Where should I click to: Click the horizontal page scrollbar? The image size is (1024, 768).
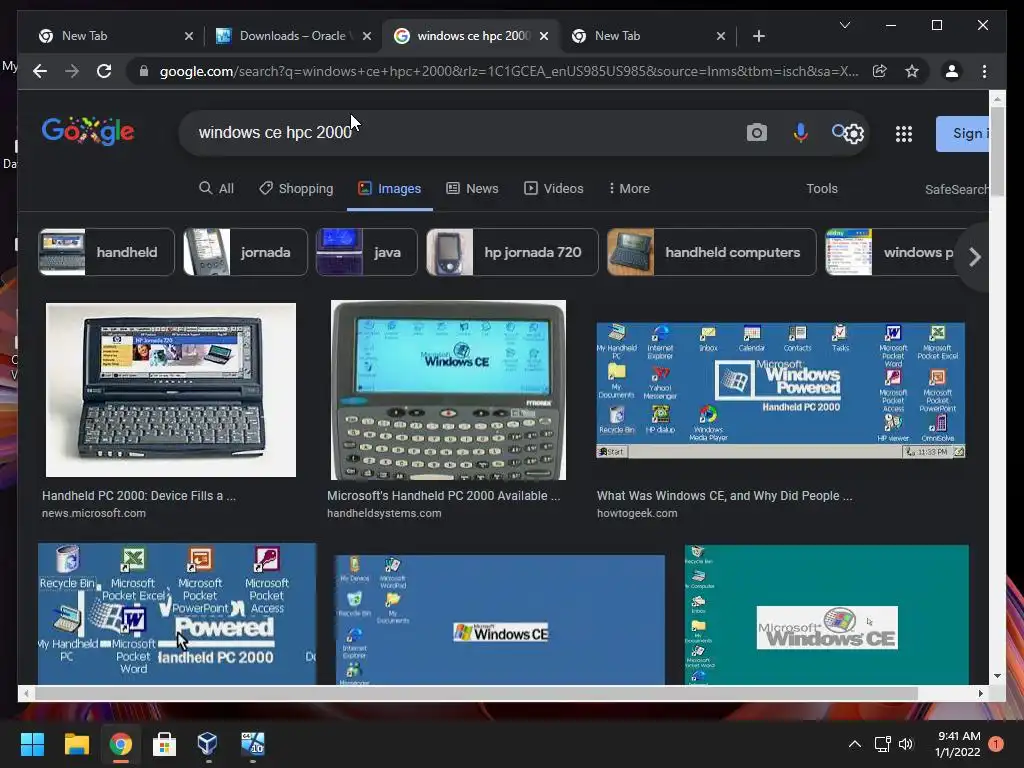[x=477, y=693]
